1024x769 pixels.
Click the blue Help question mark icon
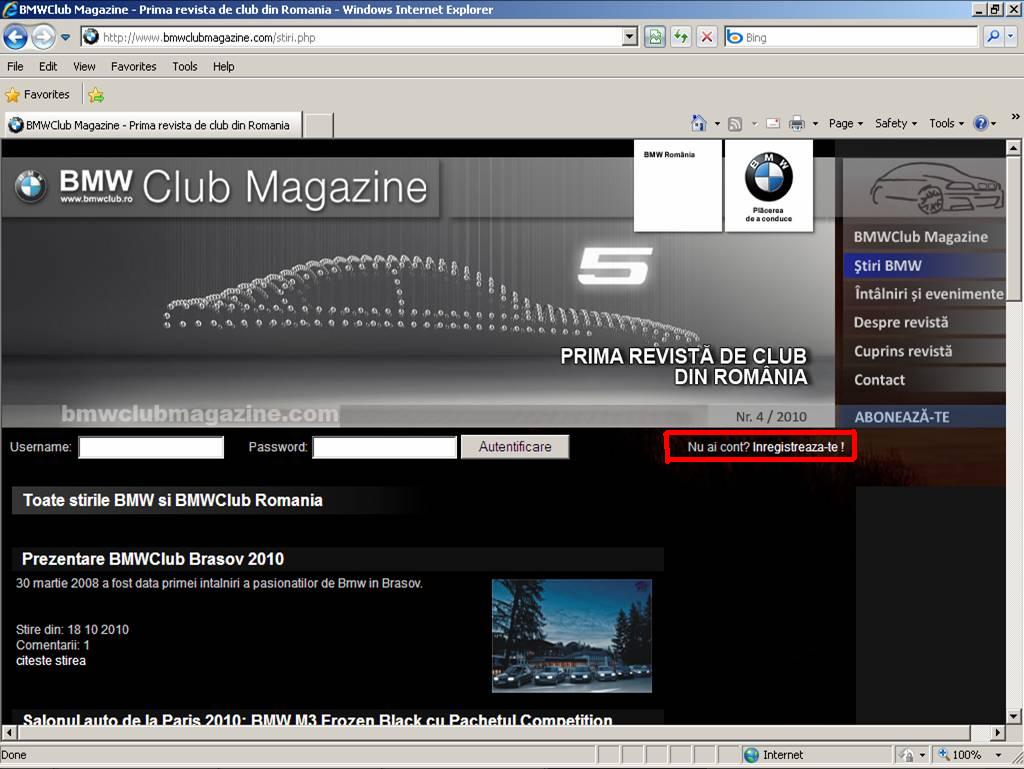(980, 123)
